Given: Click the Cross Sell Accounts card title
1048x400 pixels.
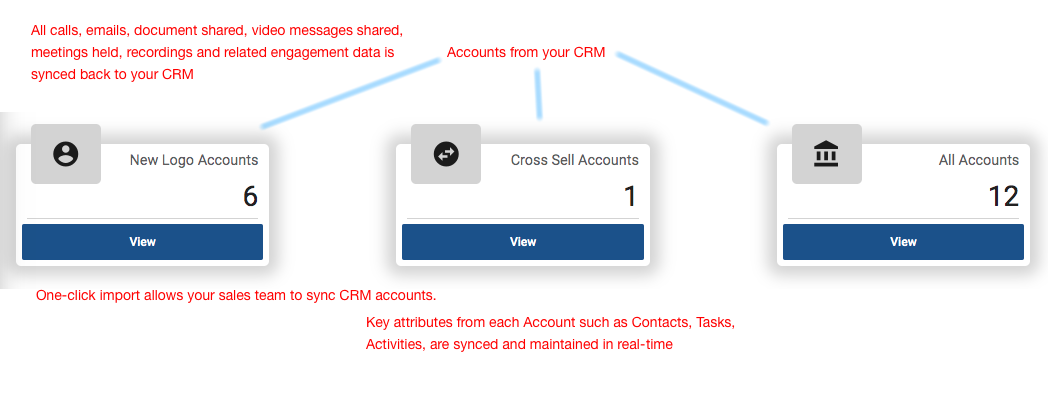Looking at the screenshot, I should 575,160.
